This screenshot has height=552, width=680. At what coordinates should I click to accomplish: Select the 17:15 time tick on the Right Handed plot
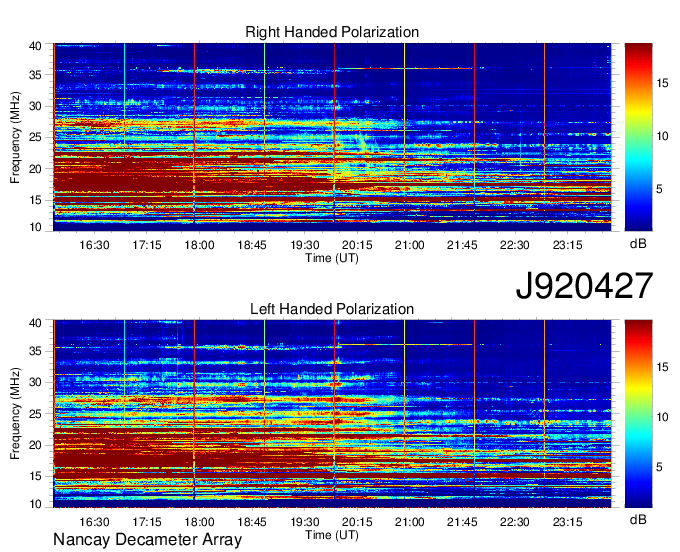pos(147,245)
